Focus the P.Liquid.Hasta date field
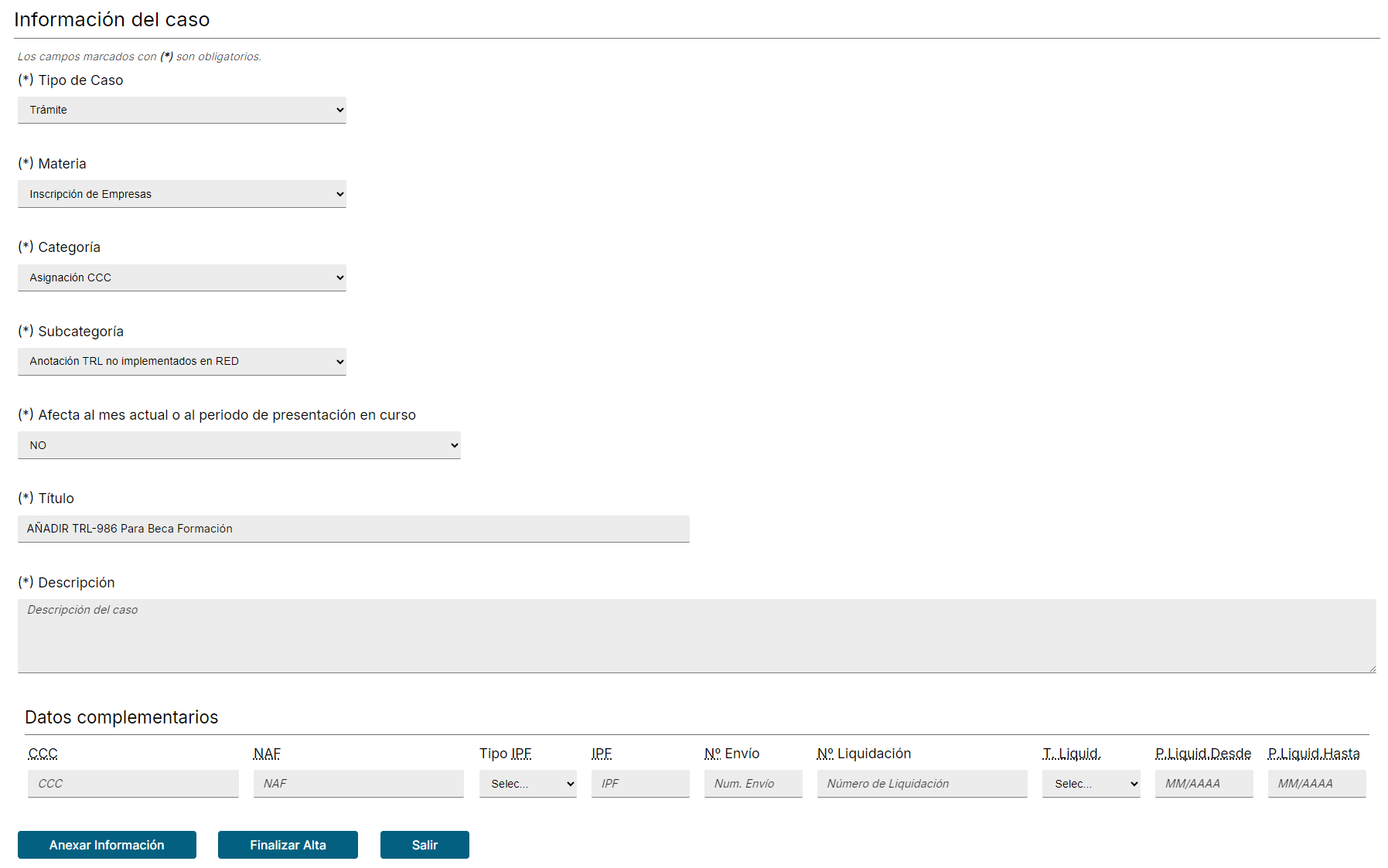Screen dimensions: 1388x868 coord(1316,783)
